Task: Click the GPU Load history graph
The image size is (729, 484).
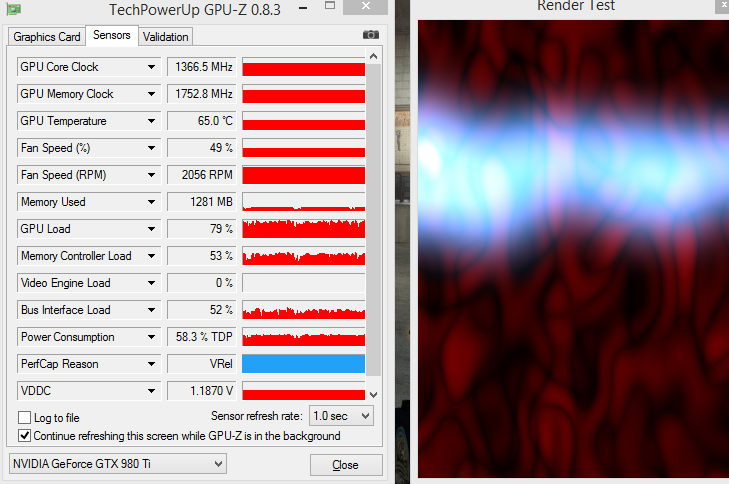Action: point(304,229)
